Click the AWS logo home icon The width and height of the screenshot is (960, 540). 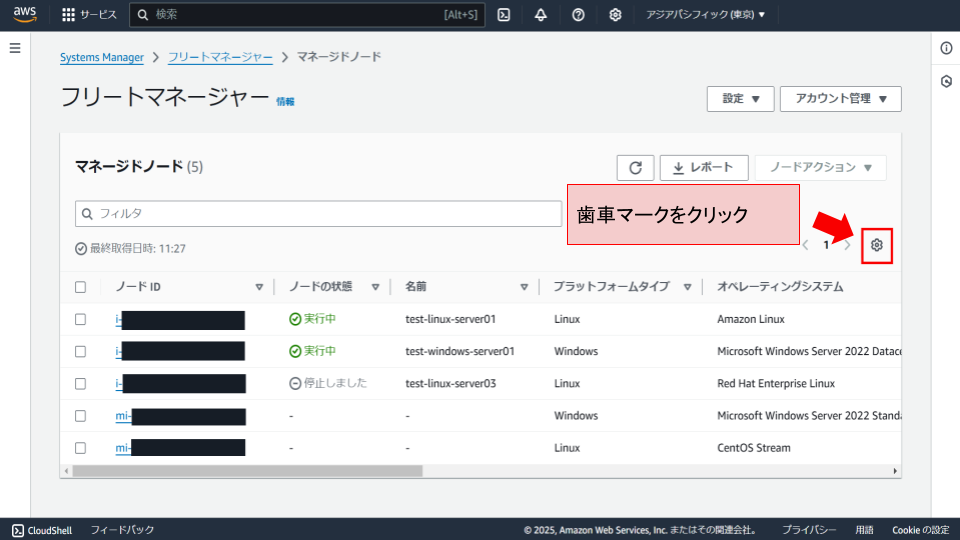click(25, 14)
